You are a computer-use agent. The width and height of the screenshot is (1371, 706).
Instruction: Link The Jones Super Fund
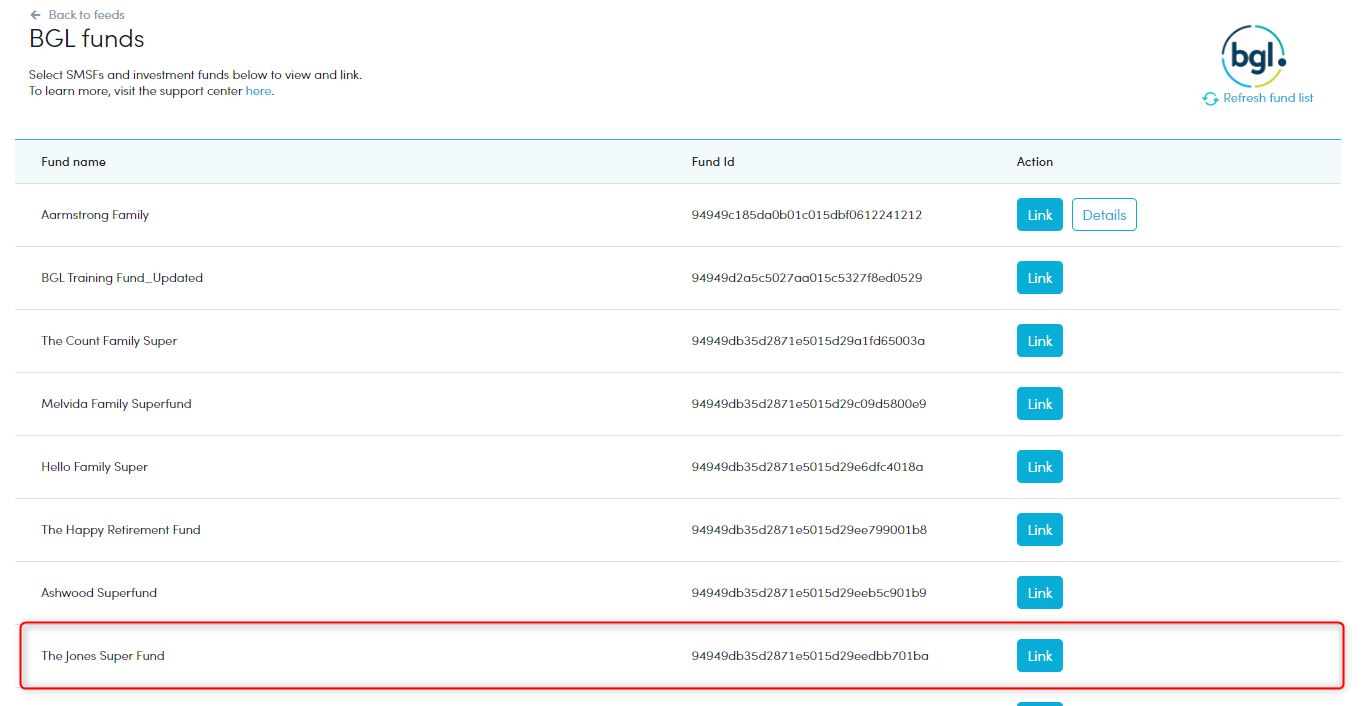(x=1040, y=656)
